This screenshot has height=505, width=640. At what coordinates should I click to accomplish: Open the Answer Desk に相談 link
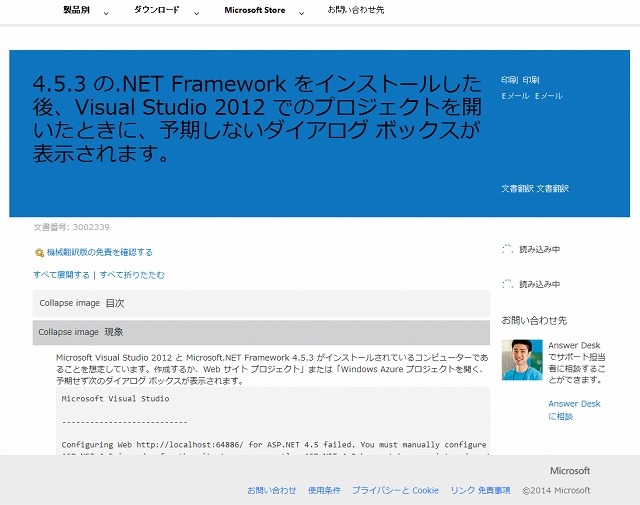tap(574, 410)
